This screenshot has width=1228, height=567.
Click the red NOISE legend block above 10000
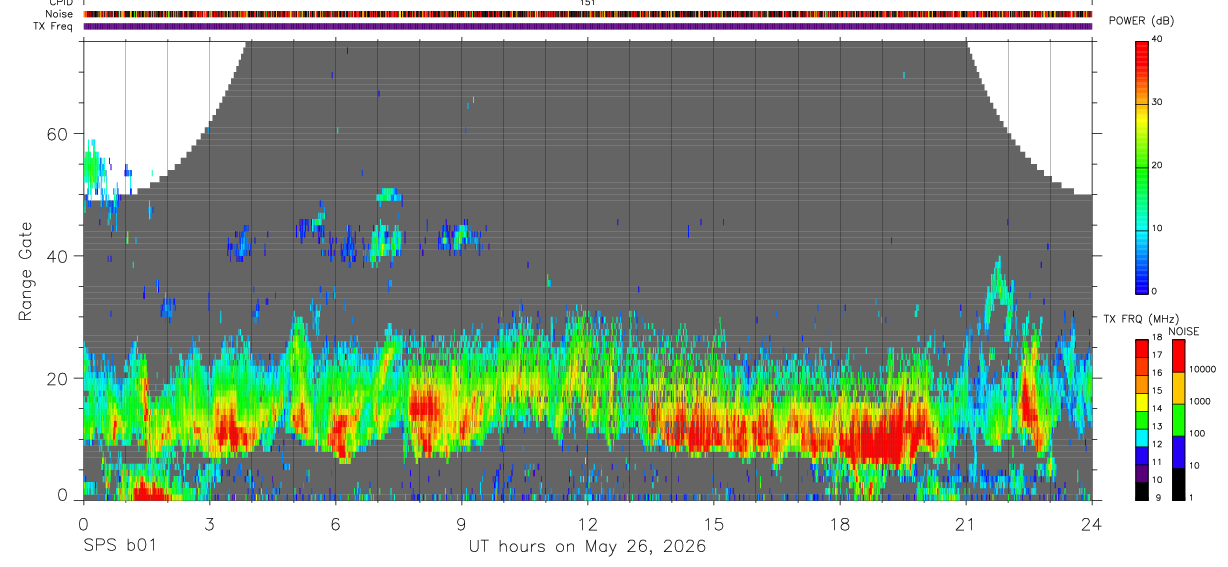(x=1178, y=356)
